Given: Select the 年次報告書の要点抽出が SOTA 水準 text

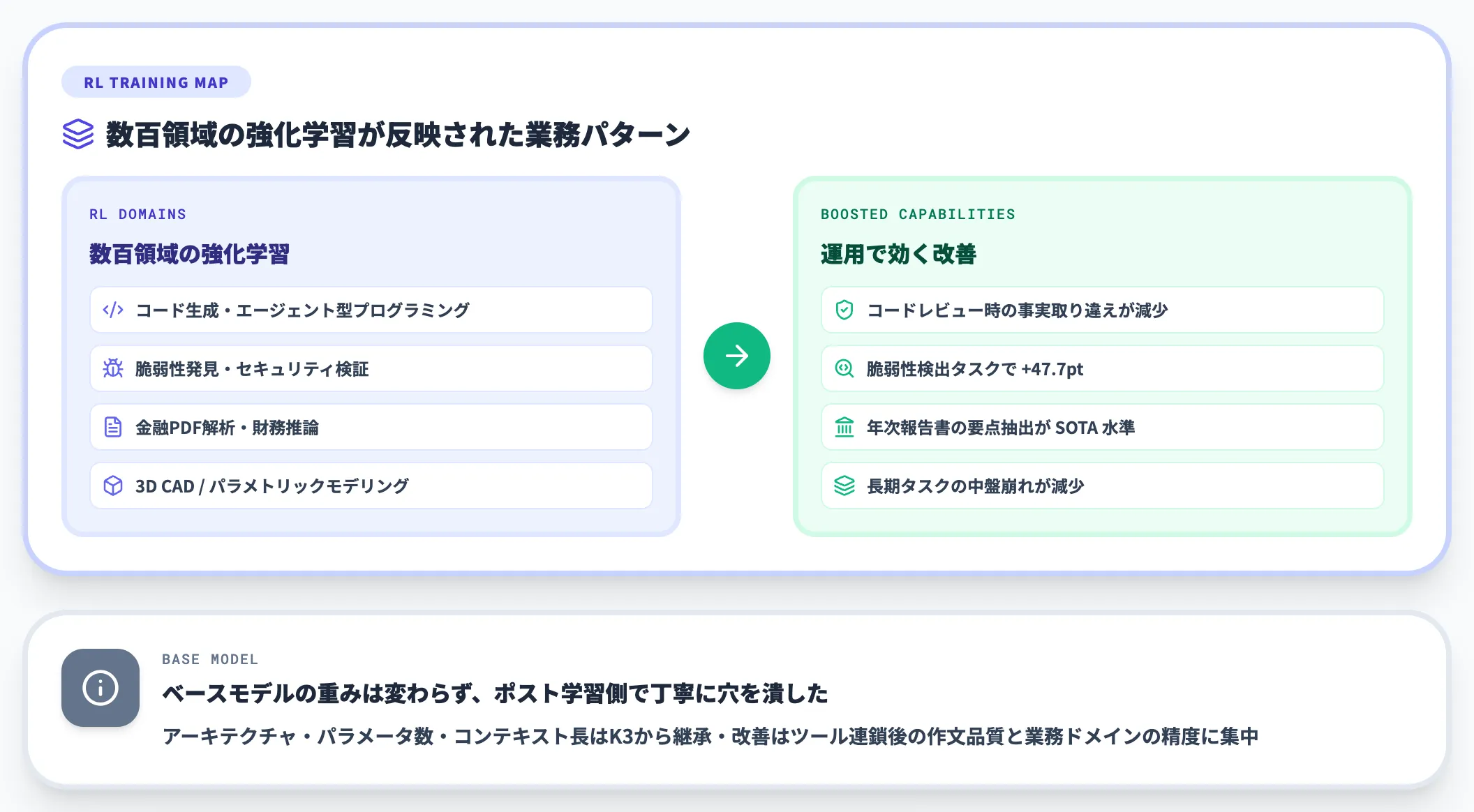Looking at the screenshot, I should point(1001,427).
